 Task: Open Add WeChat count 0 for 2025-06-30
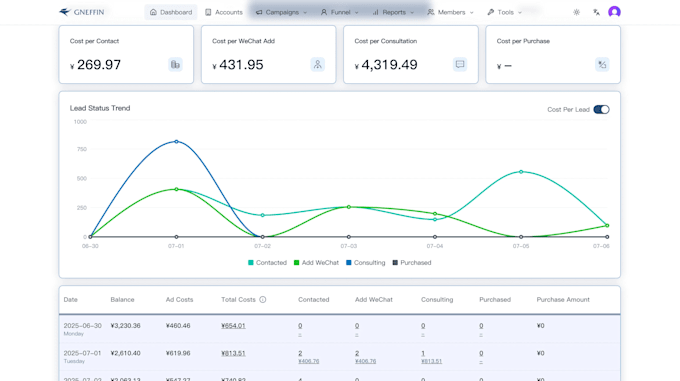(x=357, y=326)
